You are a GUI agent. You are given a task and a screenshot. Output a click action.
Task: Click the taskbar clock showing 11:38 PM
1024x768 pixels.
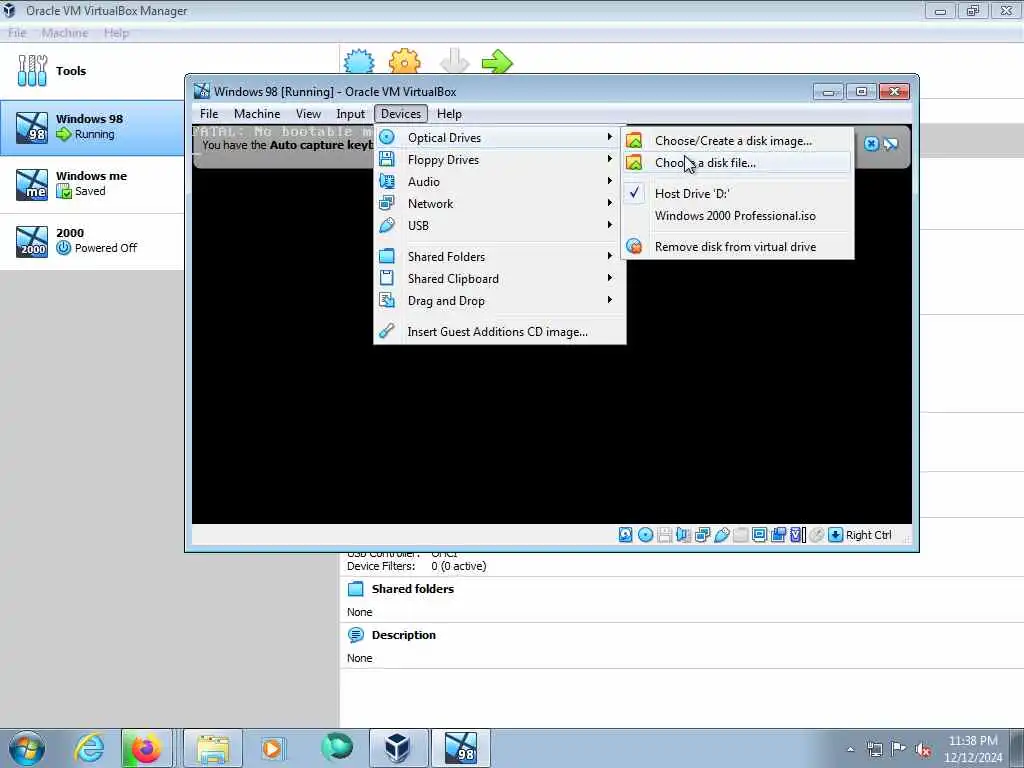point(973,749)
